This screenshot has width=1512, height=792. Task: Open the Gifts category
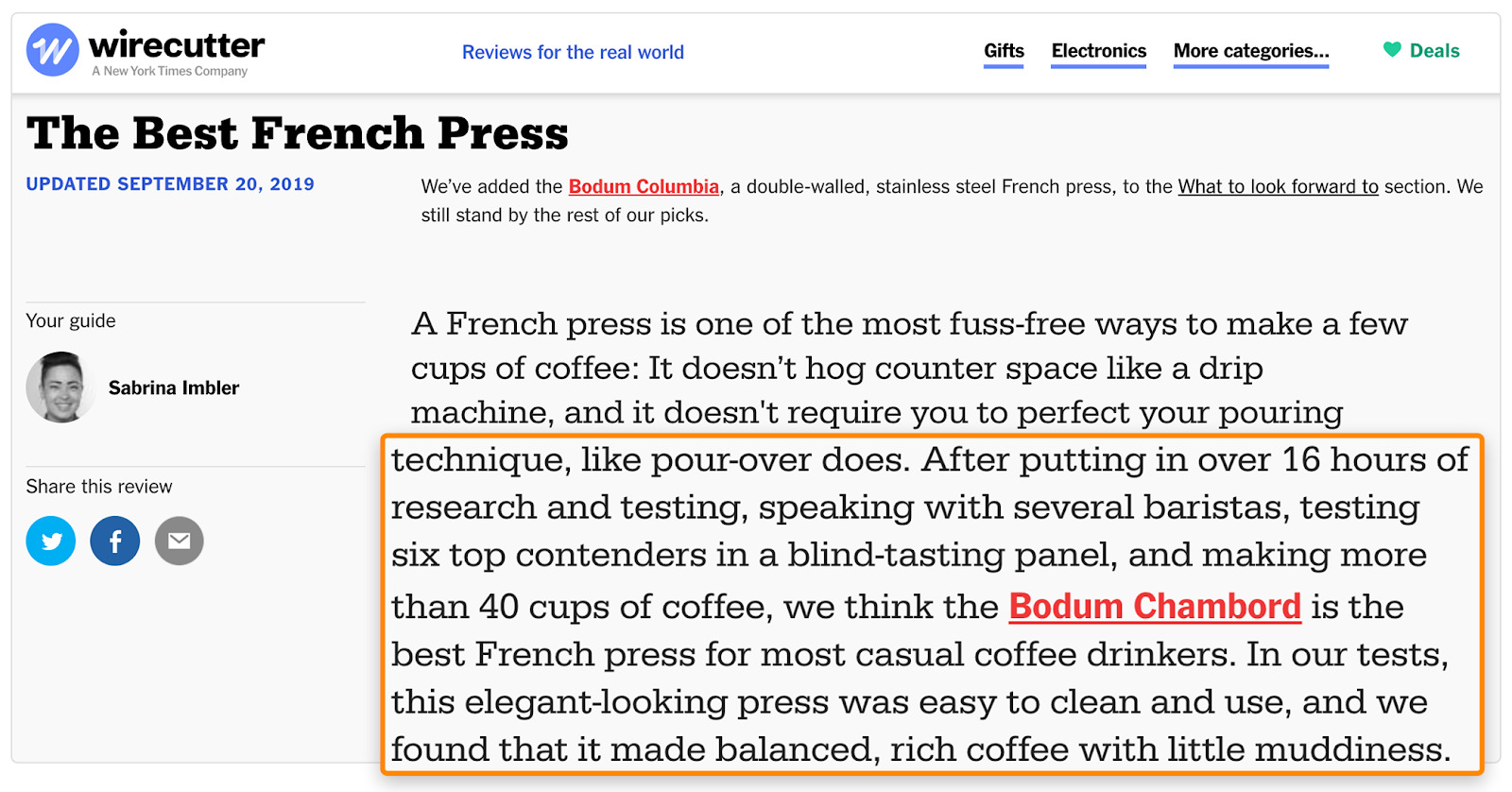coord(1004,51)
